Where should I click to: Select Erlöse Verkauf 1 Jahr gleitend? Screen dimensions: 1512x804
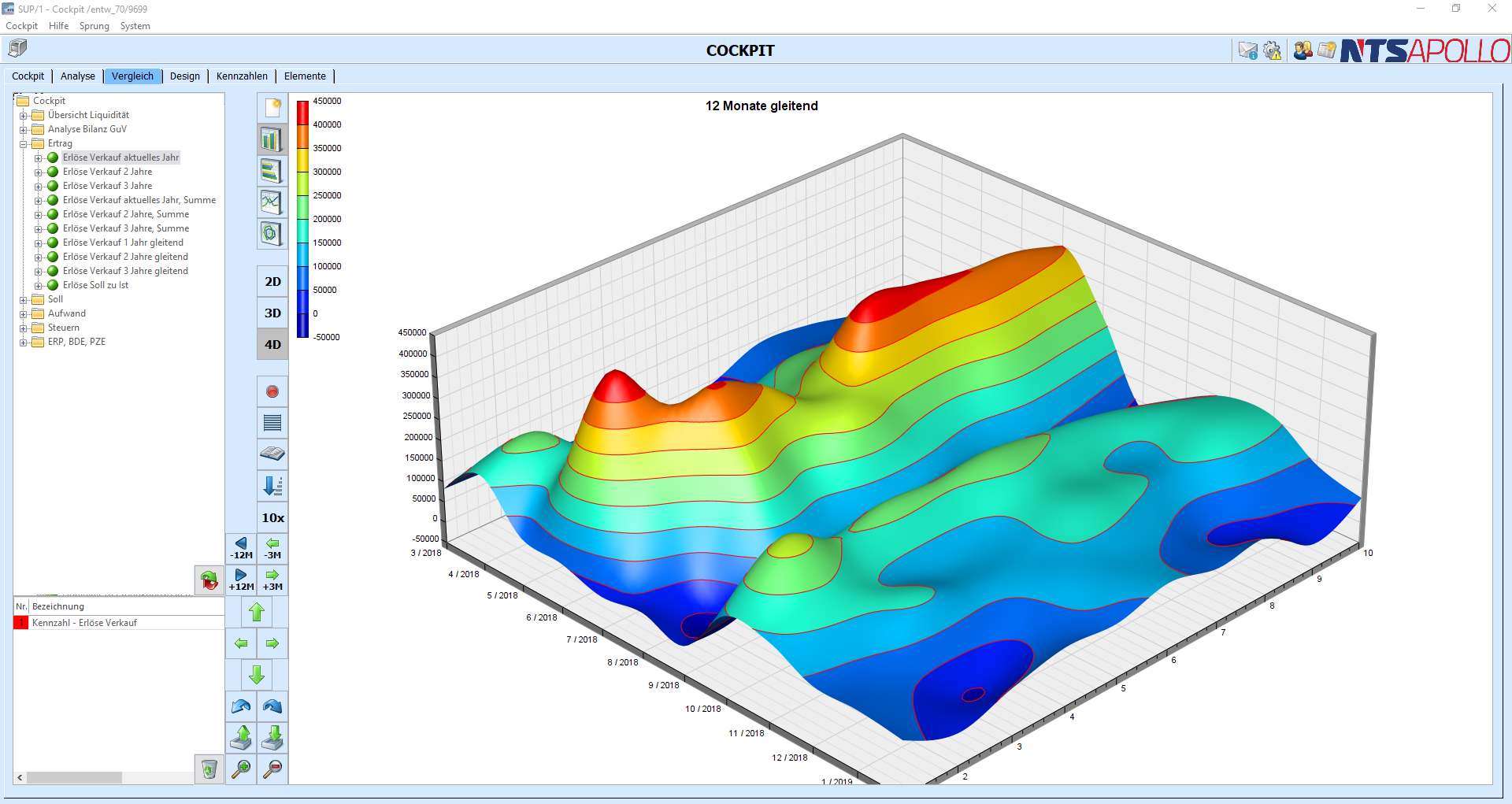click(x=123, y=243)
